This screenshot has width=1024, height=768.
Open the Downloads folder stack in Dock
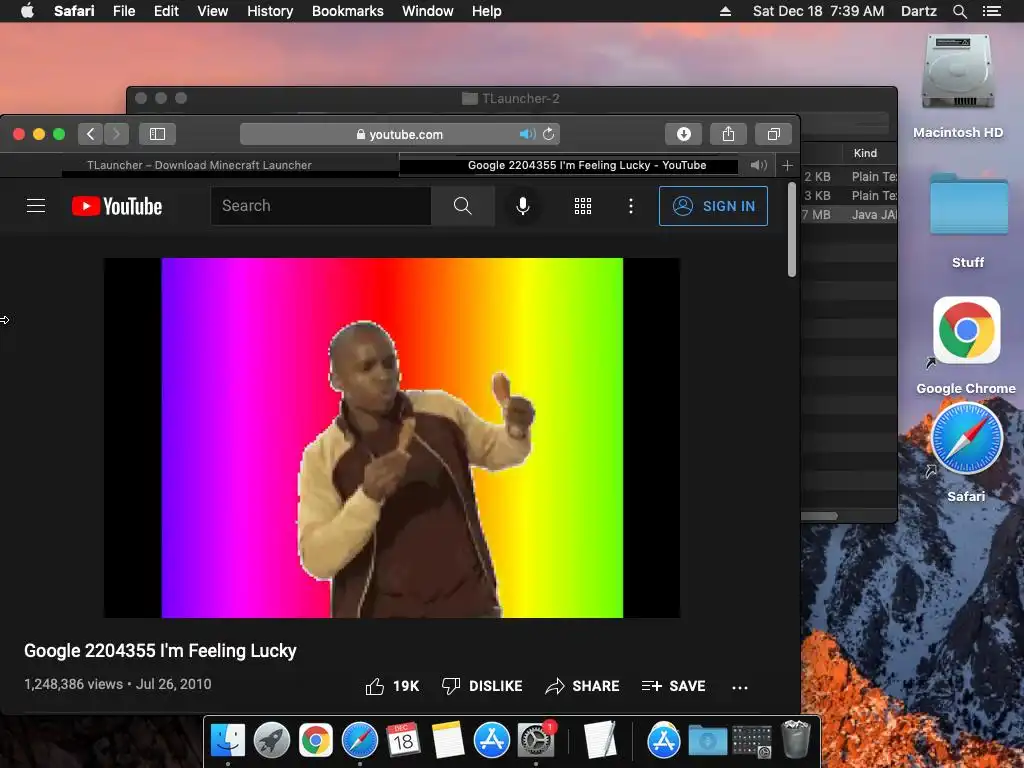point(708,741)
